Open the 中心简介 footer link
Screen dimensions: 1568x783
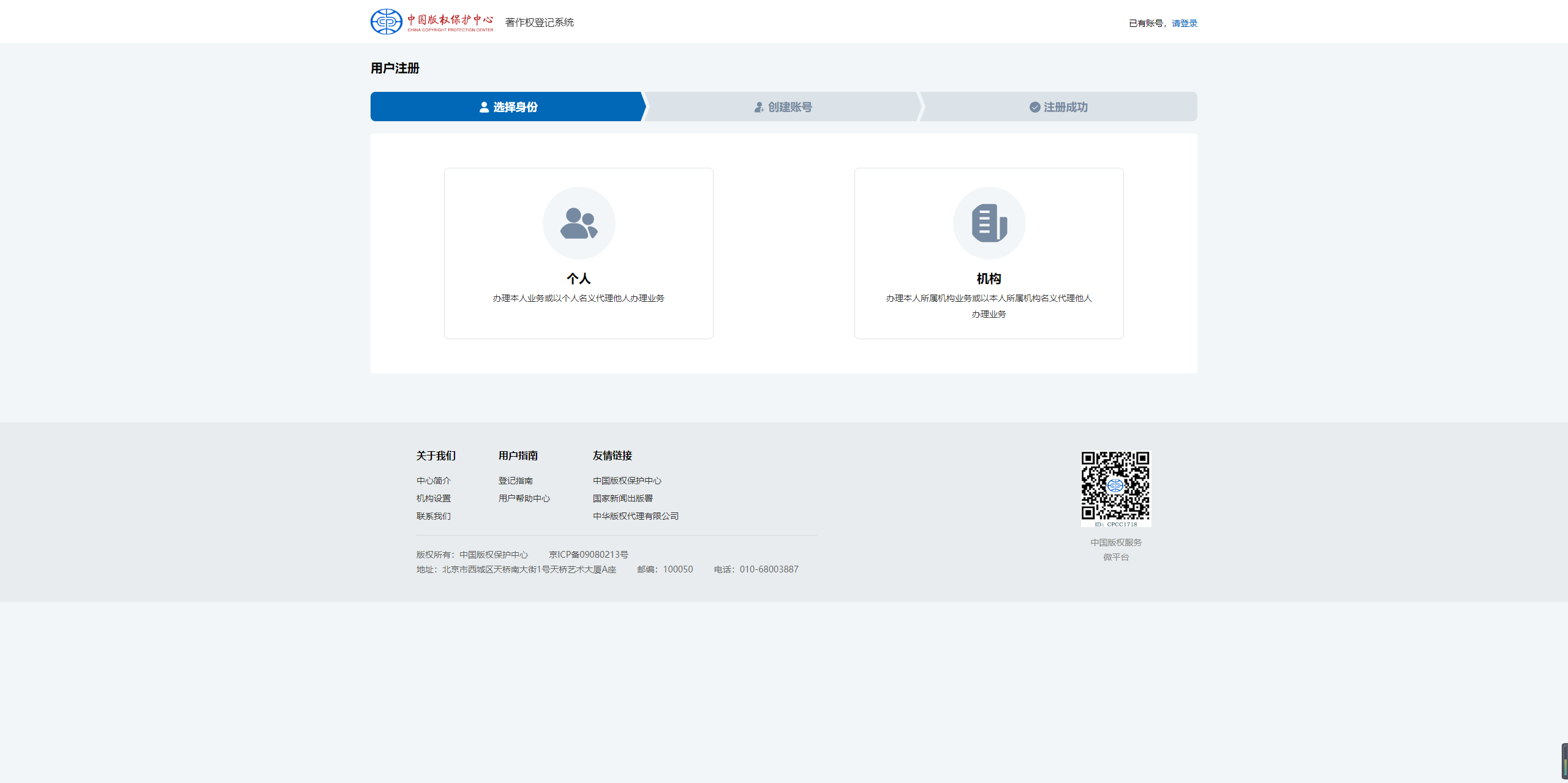point(433,481)
